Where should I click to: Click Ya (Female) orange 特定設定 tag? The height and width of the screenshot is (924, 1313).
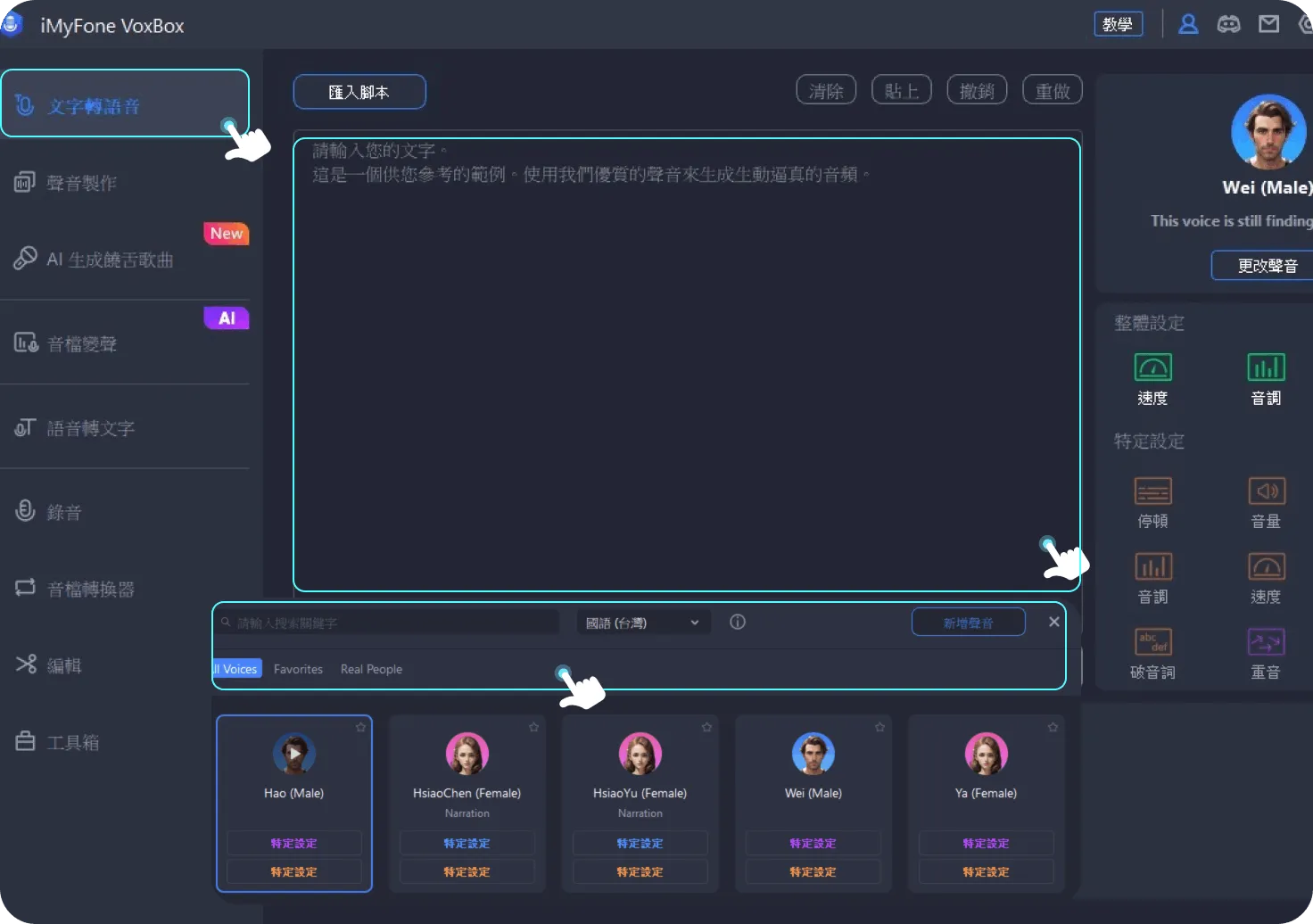(x=987, y=871)
